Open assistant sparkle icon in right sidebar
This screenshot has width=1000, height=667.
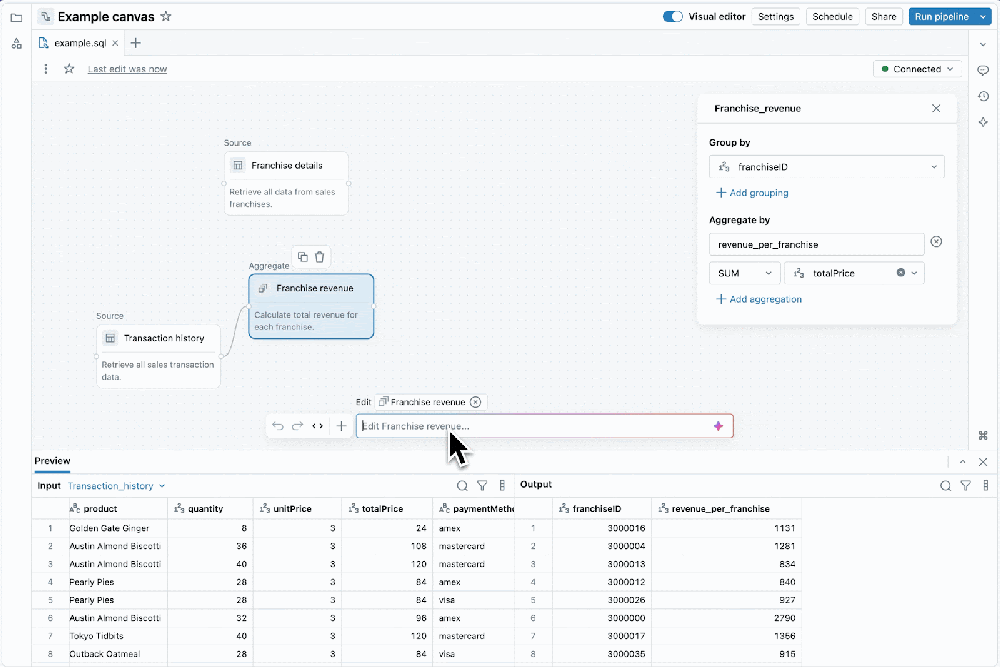click(983, 122)
